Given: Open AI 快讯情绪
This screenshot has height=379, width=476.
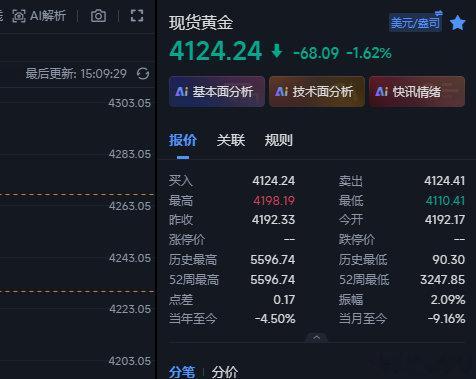Looking at the screenshot, I should (x=417, y=91).
